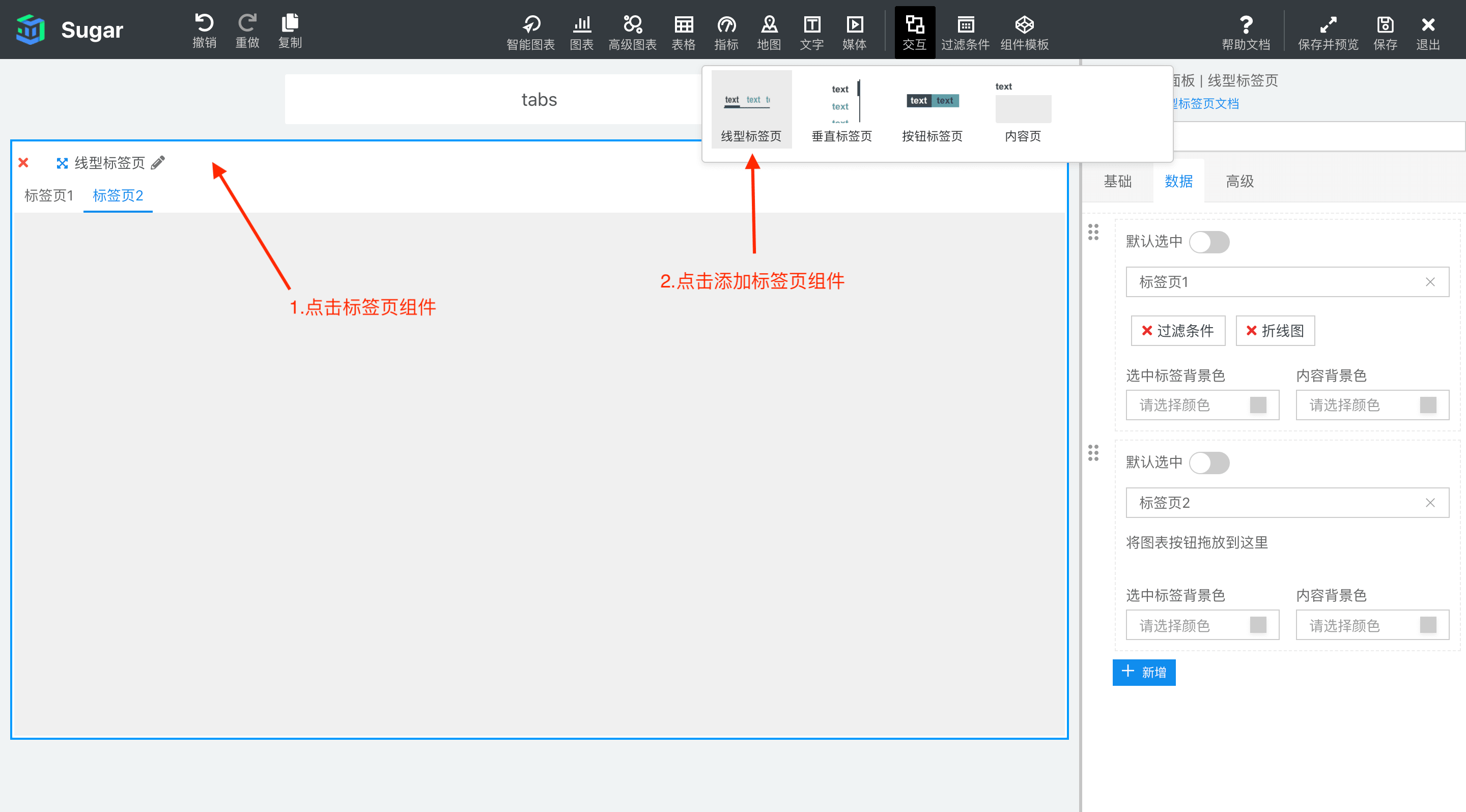Image resolution: width=1466 pixels, height=812 pixels.
Task: Open the 指标 indicator tool
Action: pos(726,33)
